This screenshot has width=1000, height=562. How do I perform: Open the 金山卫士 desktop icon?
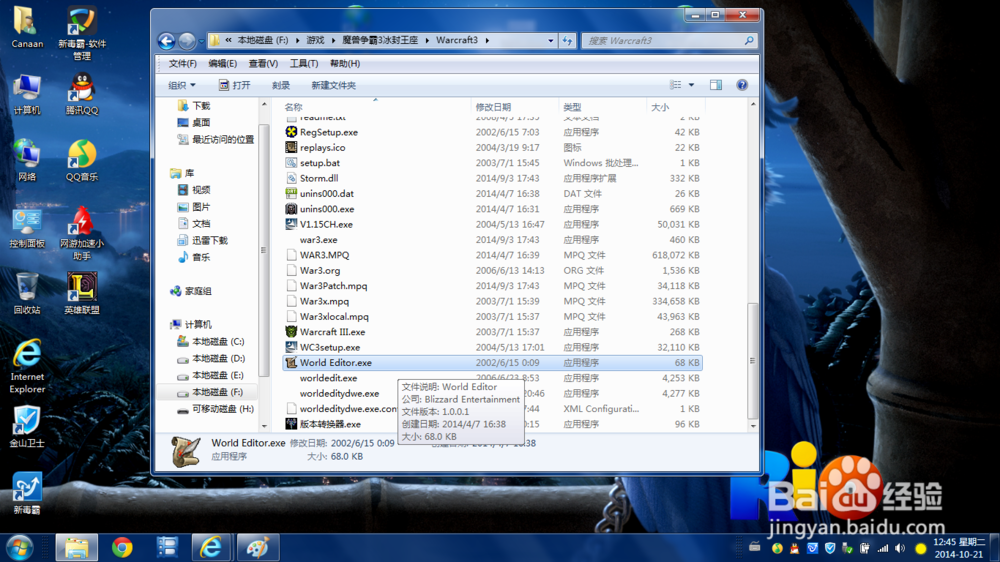click(x=27, y=426)
